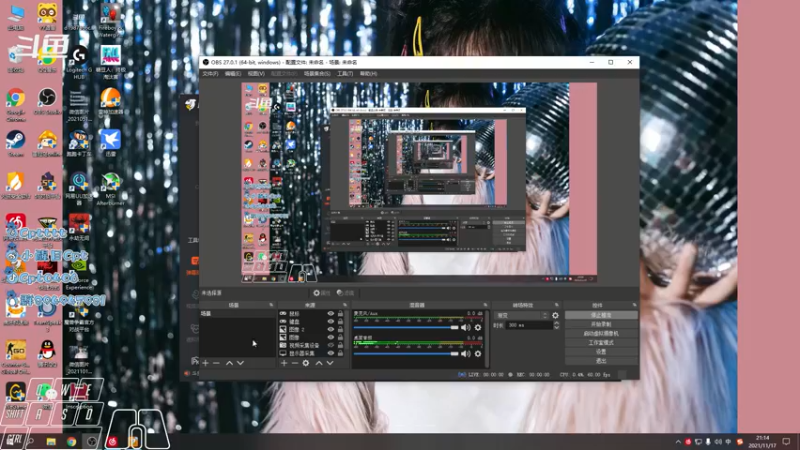Move the selected scene up
The height and width of the screenshot is (450, 800).
pos(230,363)
